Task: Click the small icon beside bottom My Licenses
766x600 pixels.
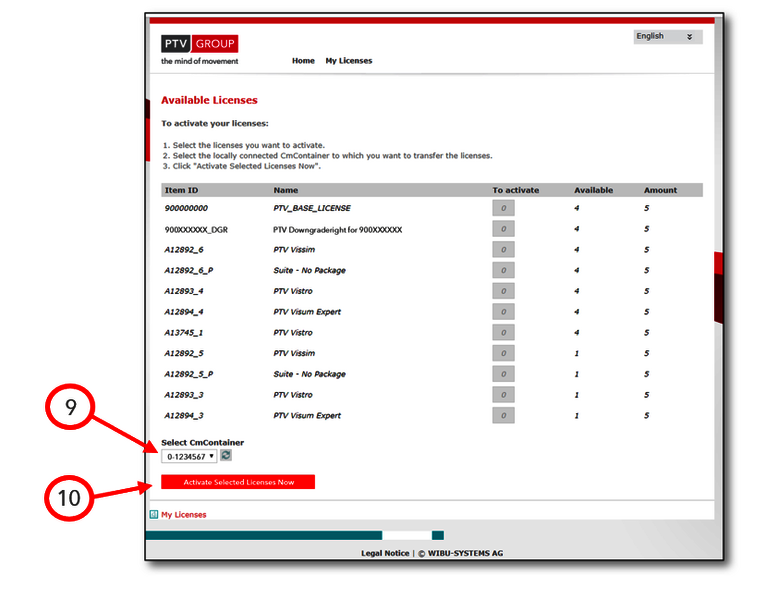Action: click(154, 515)
